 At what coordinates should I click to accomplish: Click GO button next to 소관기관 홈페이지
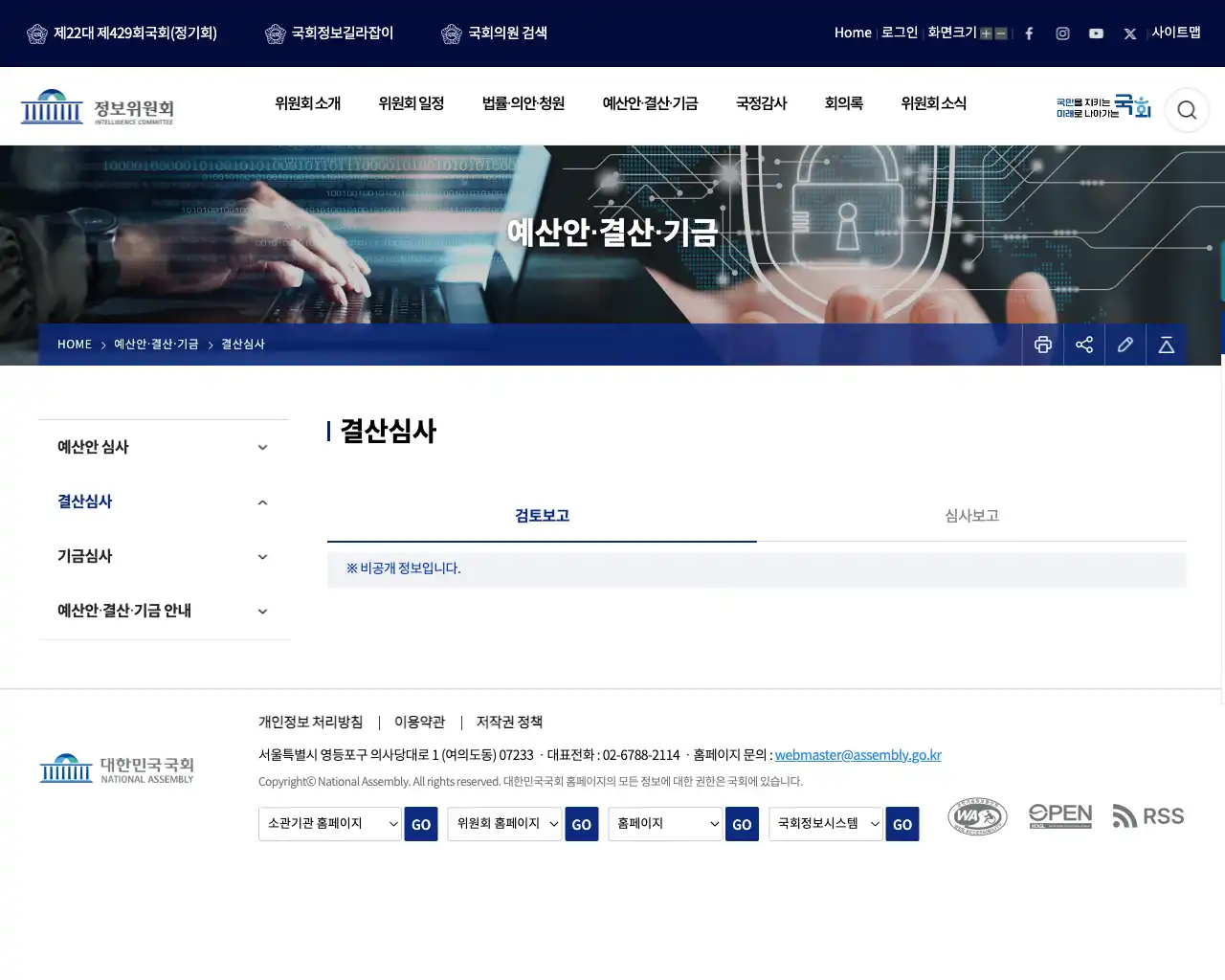[x=421, y=824]
